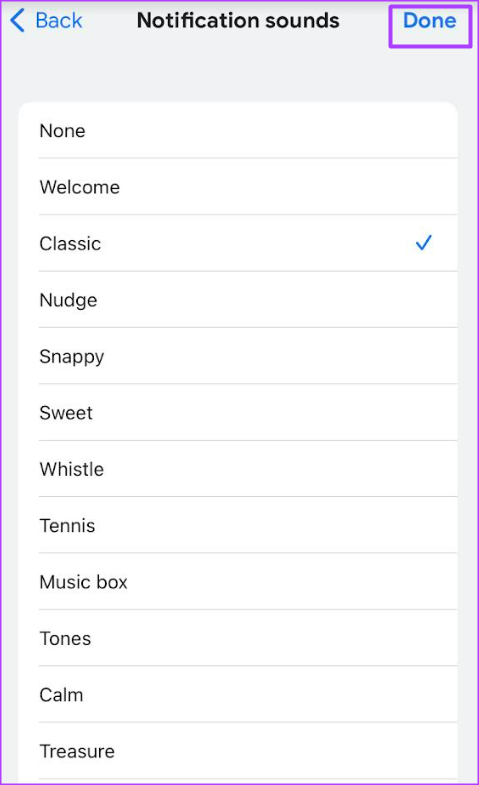This screenshot has width=479, height=785.
Task: Pick Whistle as the notification sound
Action: [238, 469]
